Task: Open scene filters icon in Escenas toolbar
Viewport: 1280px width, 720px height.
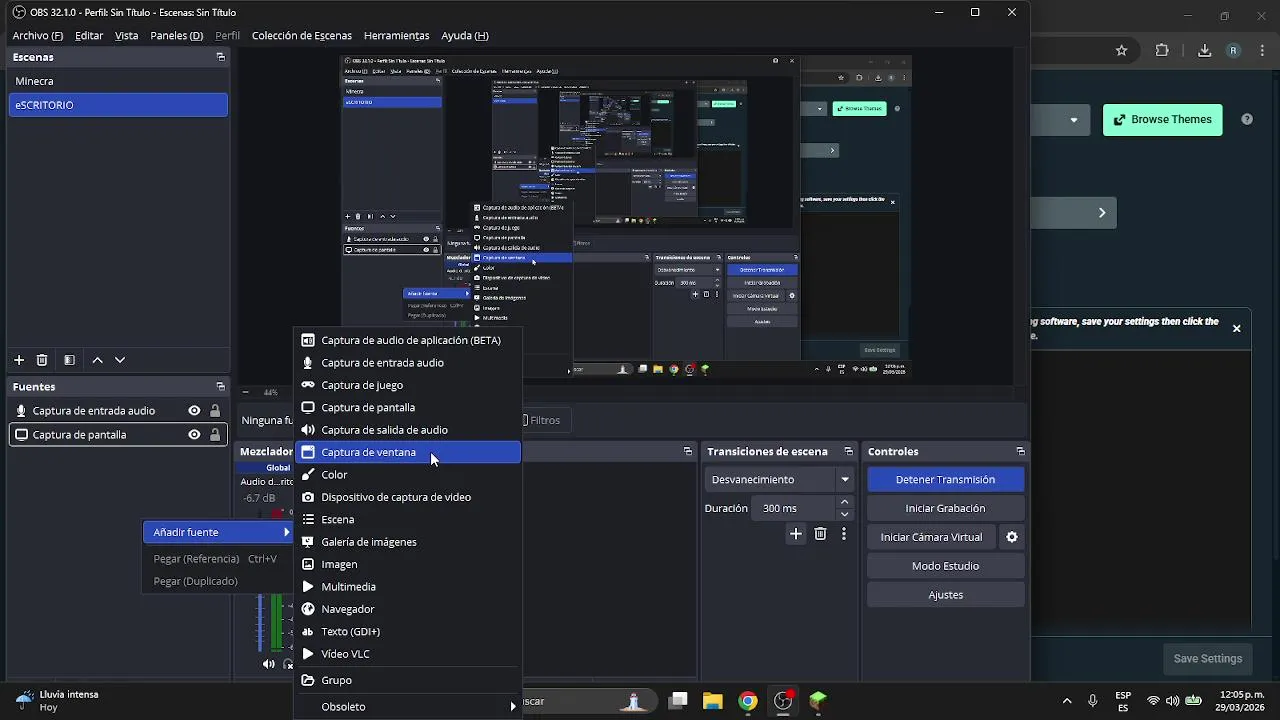Action: [69, 360]
